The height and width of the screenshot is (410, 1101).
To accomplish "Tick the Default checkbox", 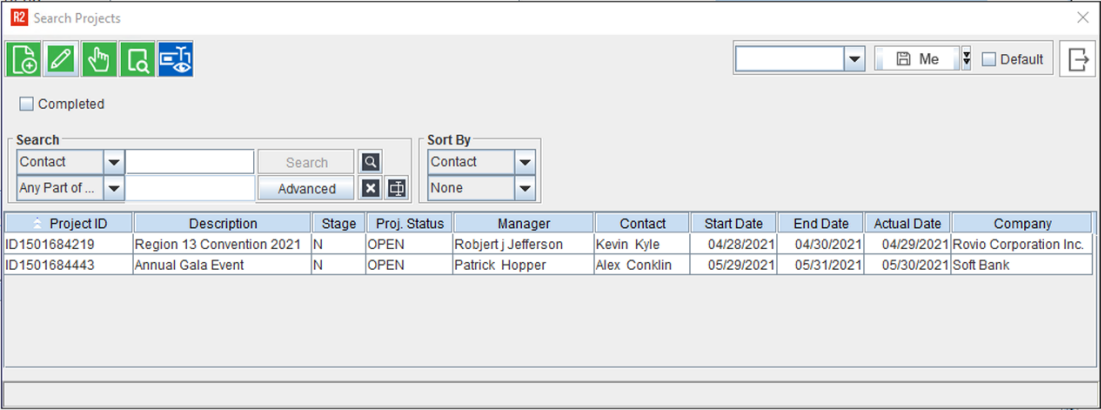I will [x=989, y=60].
